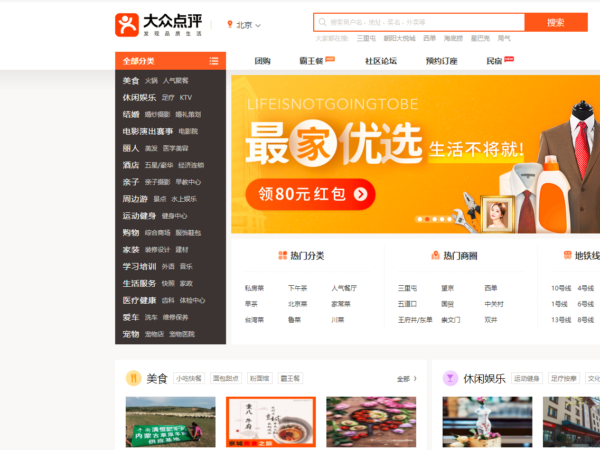Click the 美食 fork-and-knife section icon
The image size is (600, 450).
click(134, 378)
